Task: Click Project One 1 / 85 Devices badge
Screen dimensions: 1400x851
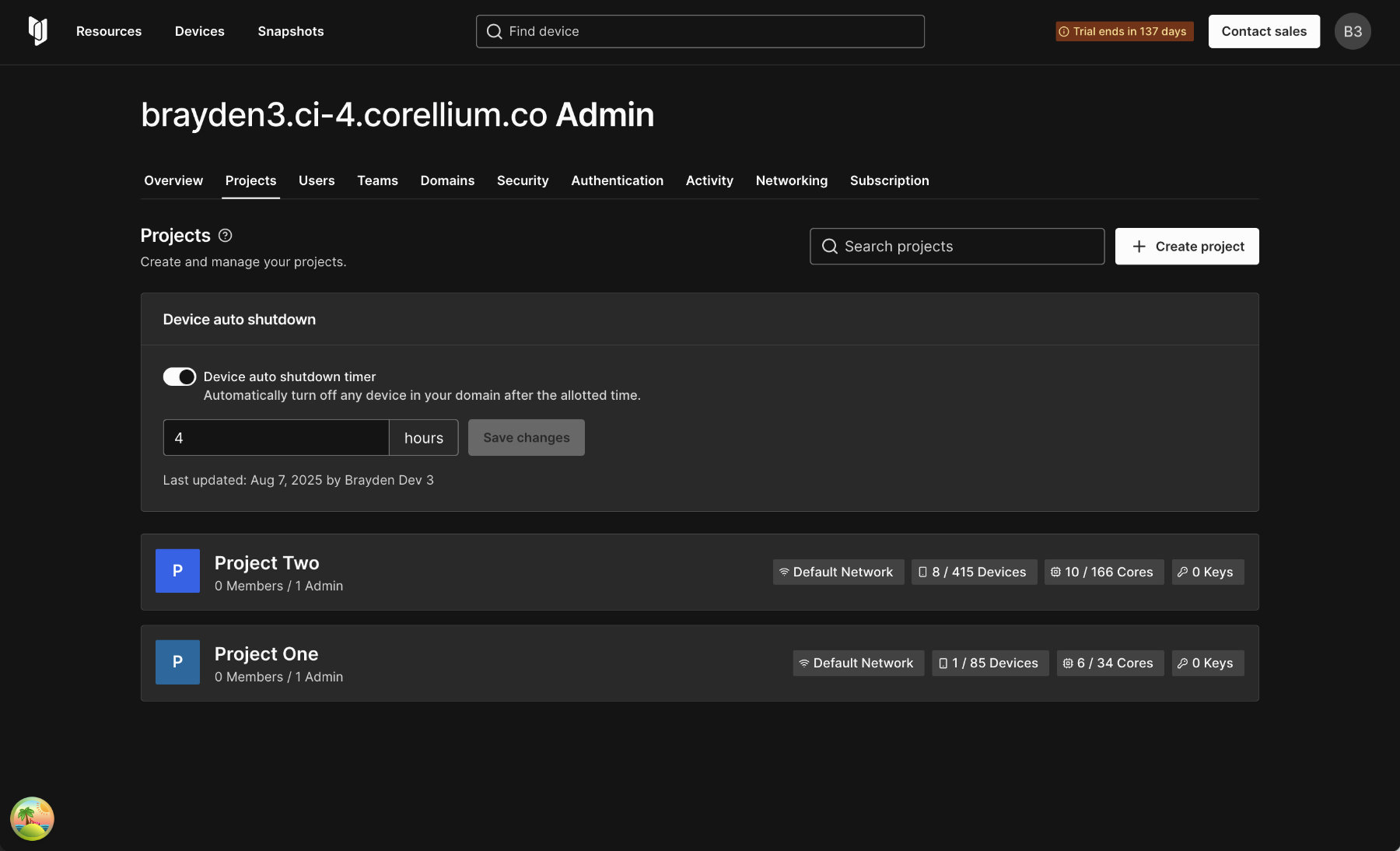Action: (989, 663)
